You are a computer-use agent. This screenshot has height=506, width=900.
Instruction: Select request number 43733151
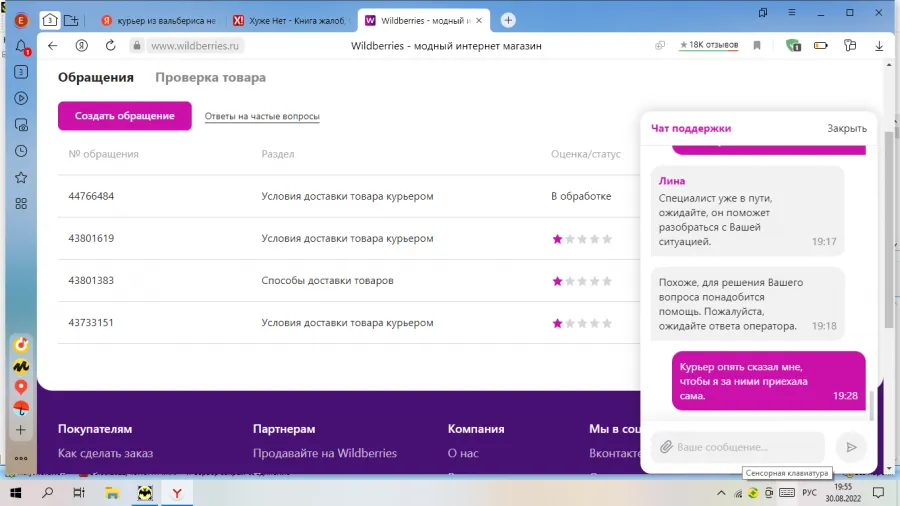click(91, 322)
